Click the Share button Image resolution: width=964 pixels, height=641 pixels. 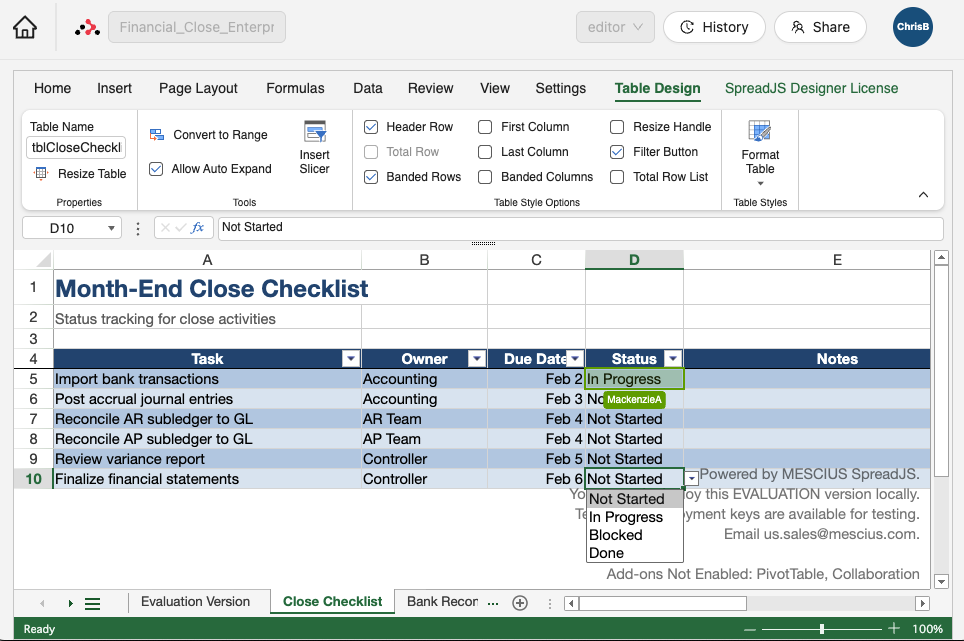pyautogui.click(x=820, y=27)
